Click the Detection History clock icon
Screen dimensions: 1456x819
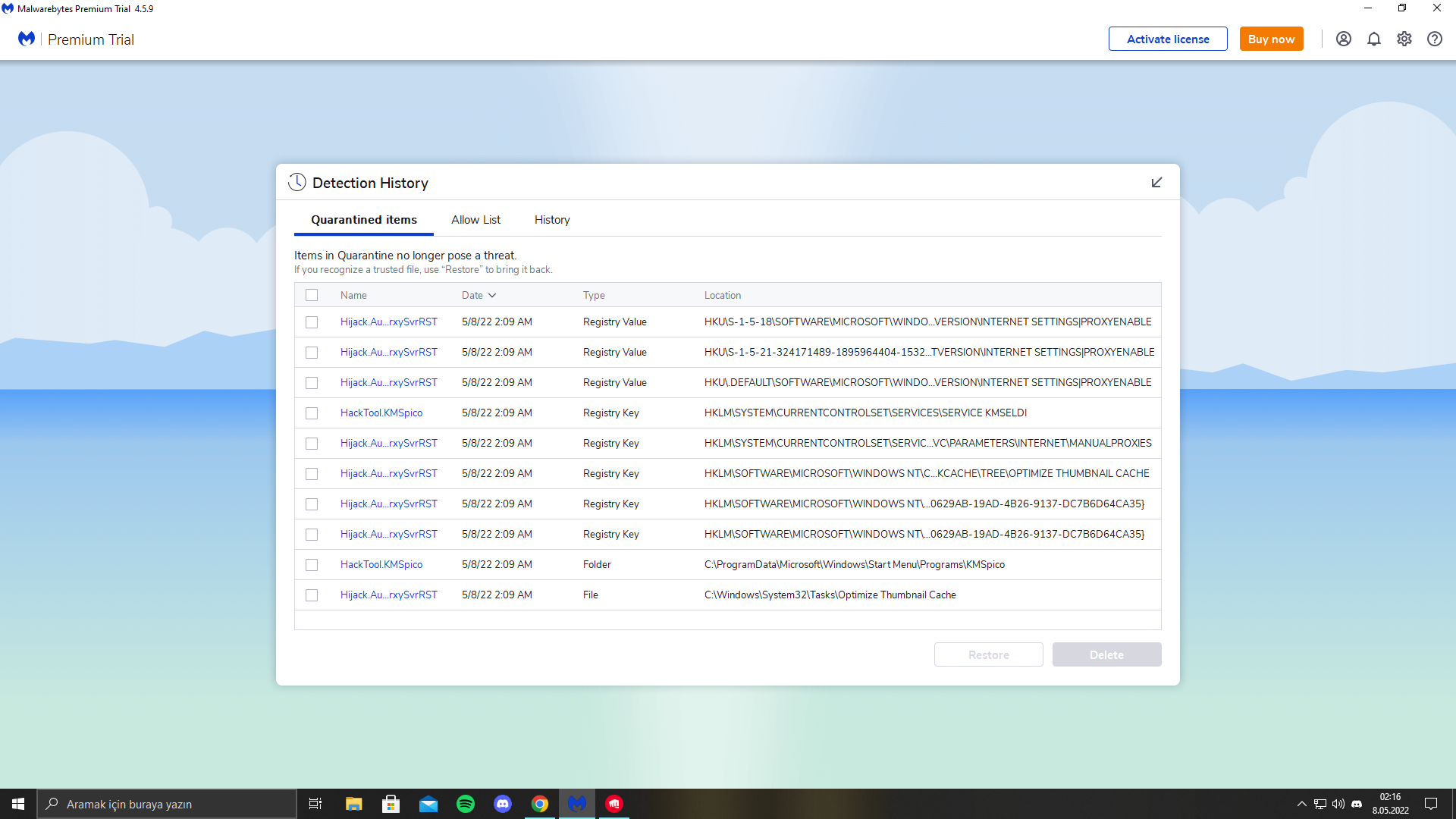297,182
